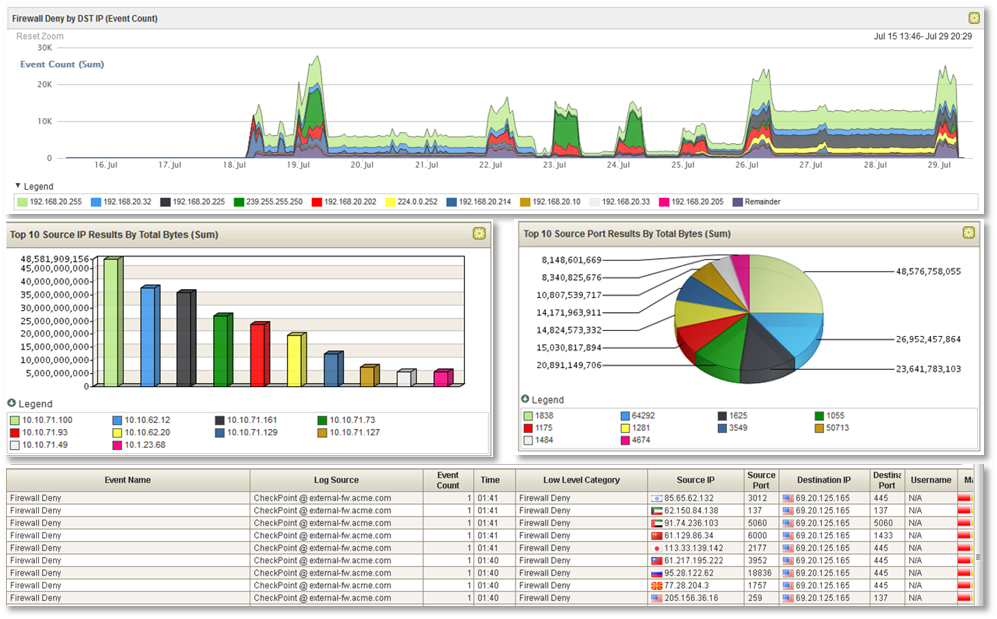Sort table by Source IP column
997x619 pixels.
click(696, 480)
